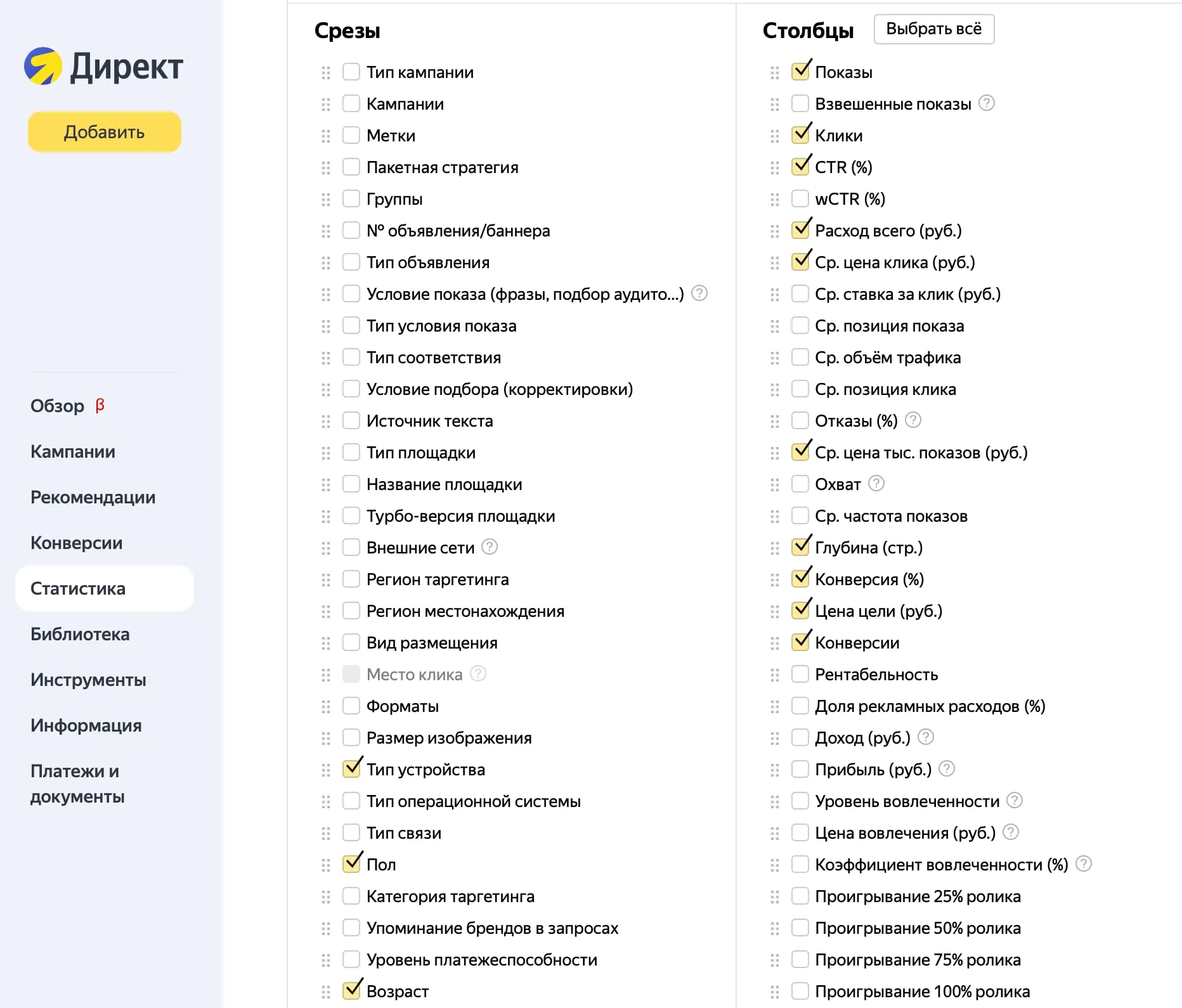The height and width of the screenshot is (1008, 1182).
Task: Open the Кампании sidebar section
Action: pyautogui.click(x=73, y=451)
